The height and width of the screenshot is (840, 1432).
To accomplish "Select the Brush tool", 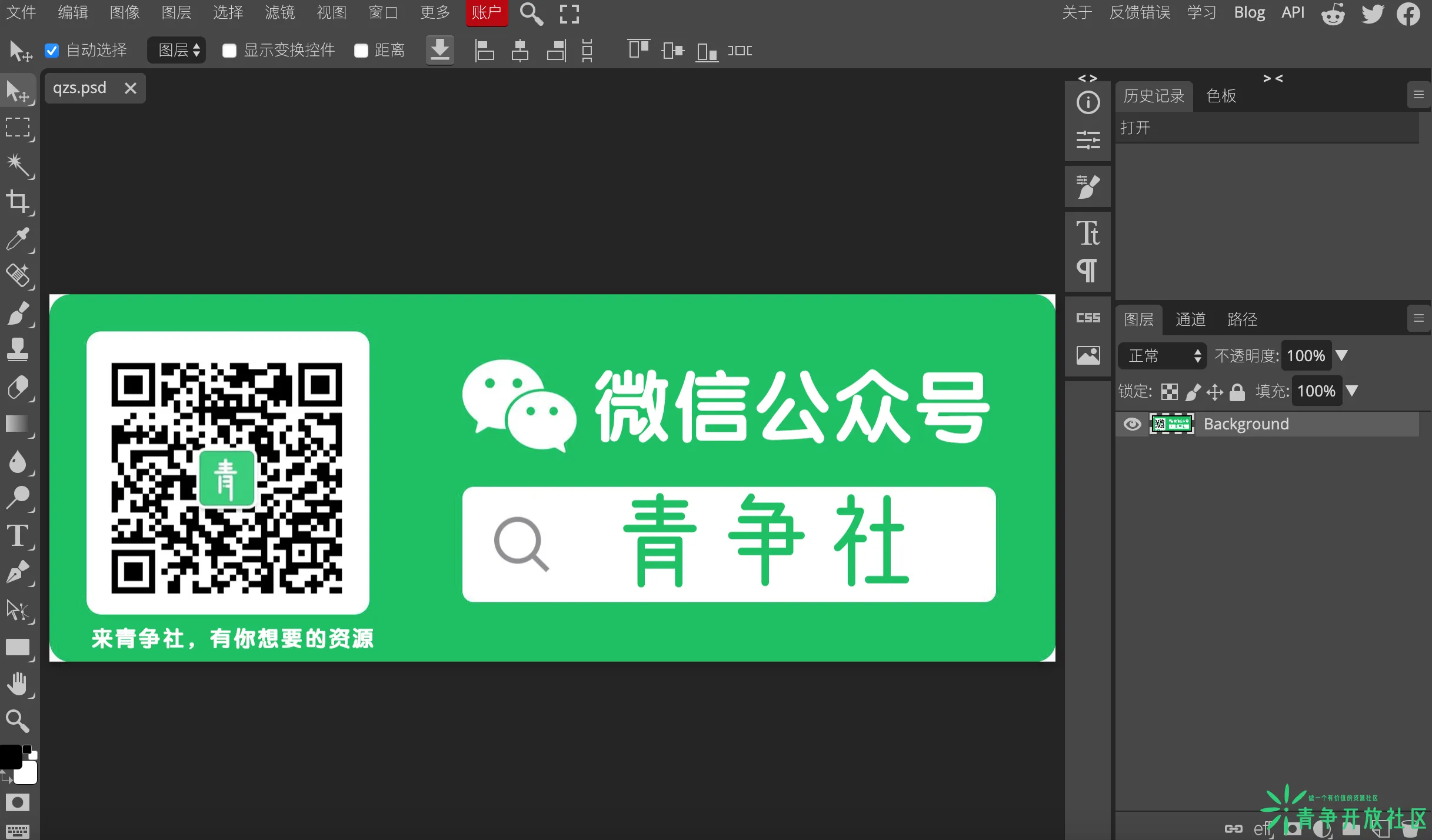I will pyautogui.click(x=18, y=313).
